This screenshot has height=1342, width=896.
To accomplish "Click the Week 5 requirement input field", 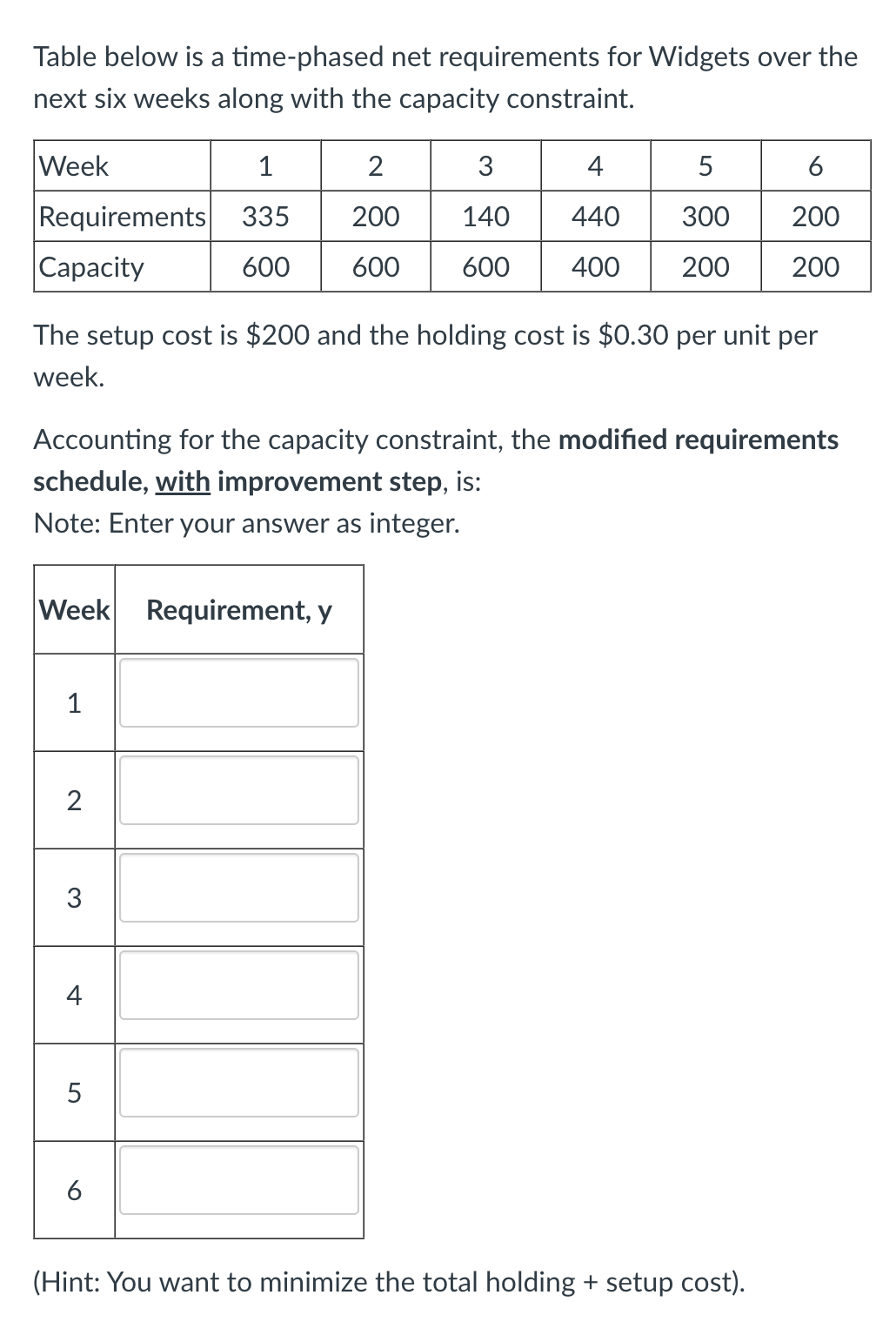I will click(239, 1084).
